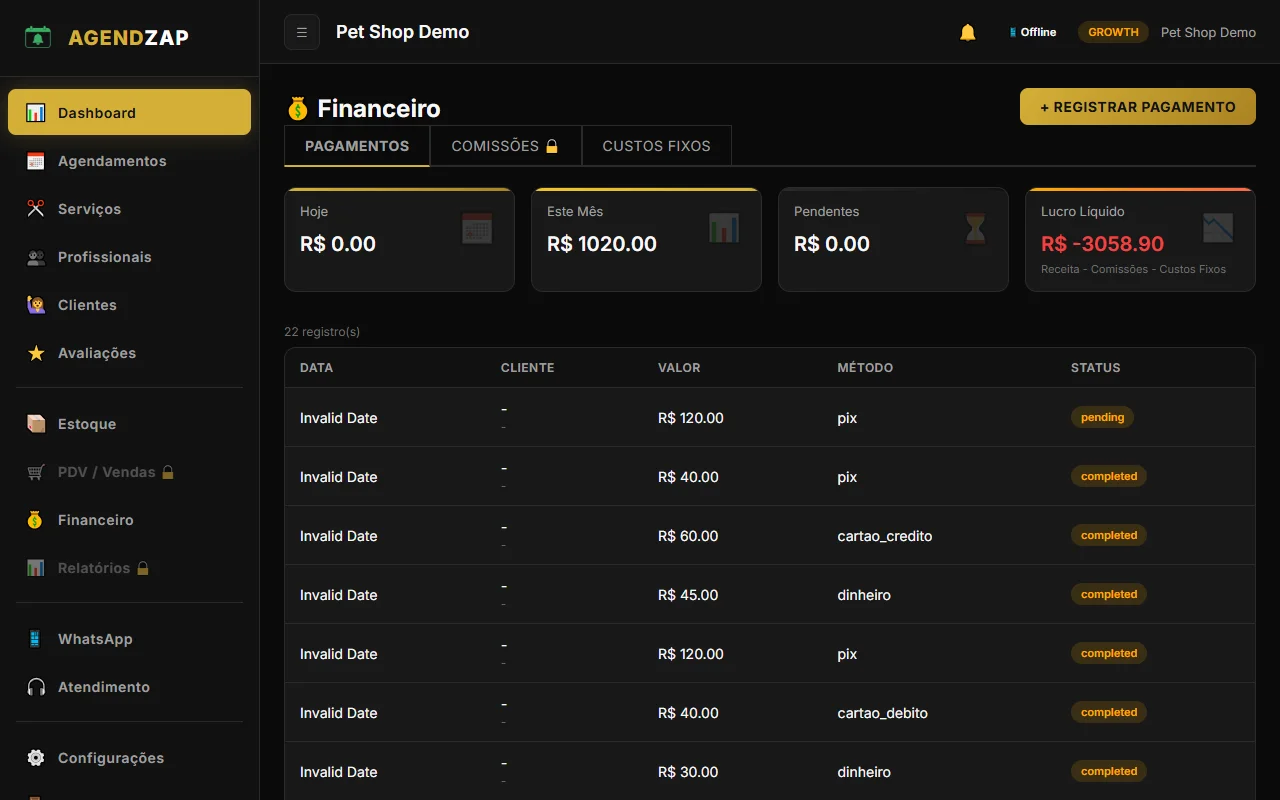Viewport: 1280px width, 800px height.
Task: Click the AgendZap logo icon
Action: click(38, 38)
